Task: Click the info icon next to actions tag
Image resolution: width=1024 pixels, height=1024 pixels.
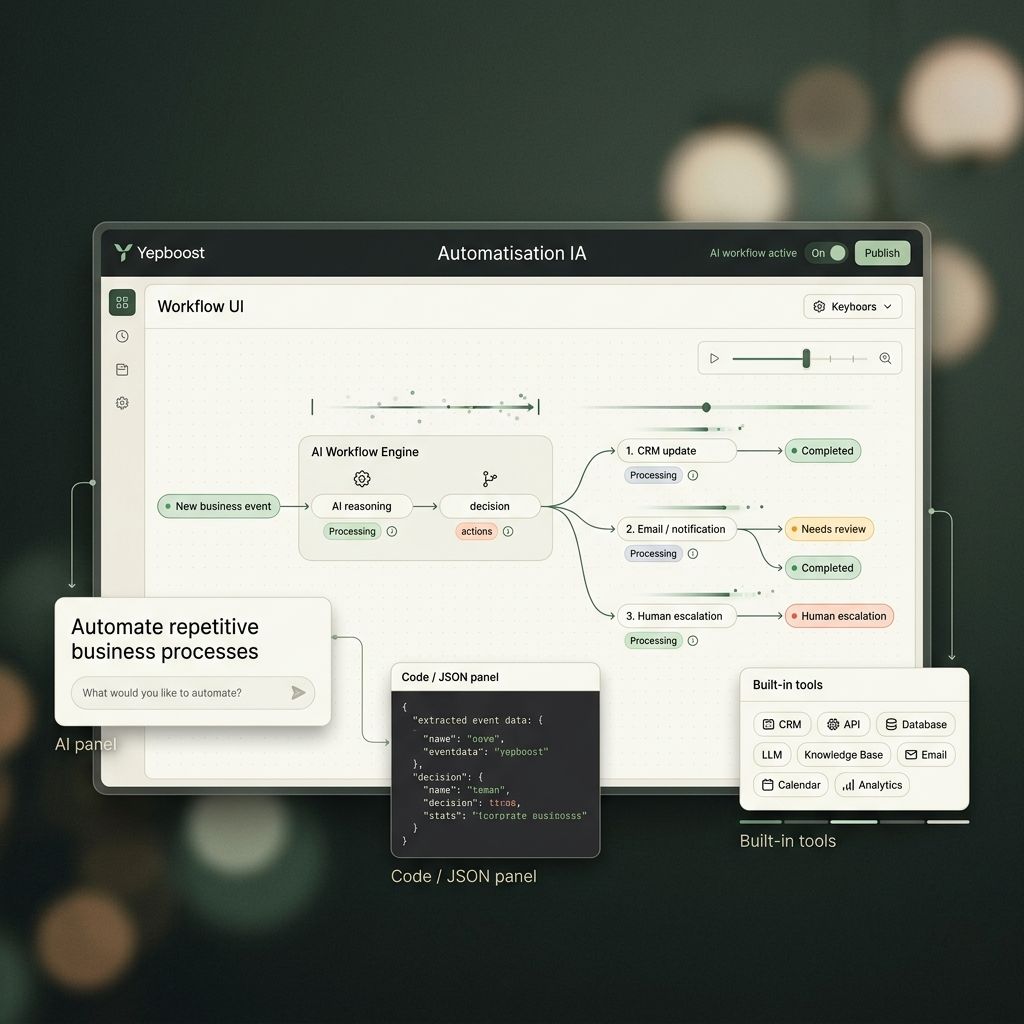Action: click(508, 532)
